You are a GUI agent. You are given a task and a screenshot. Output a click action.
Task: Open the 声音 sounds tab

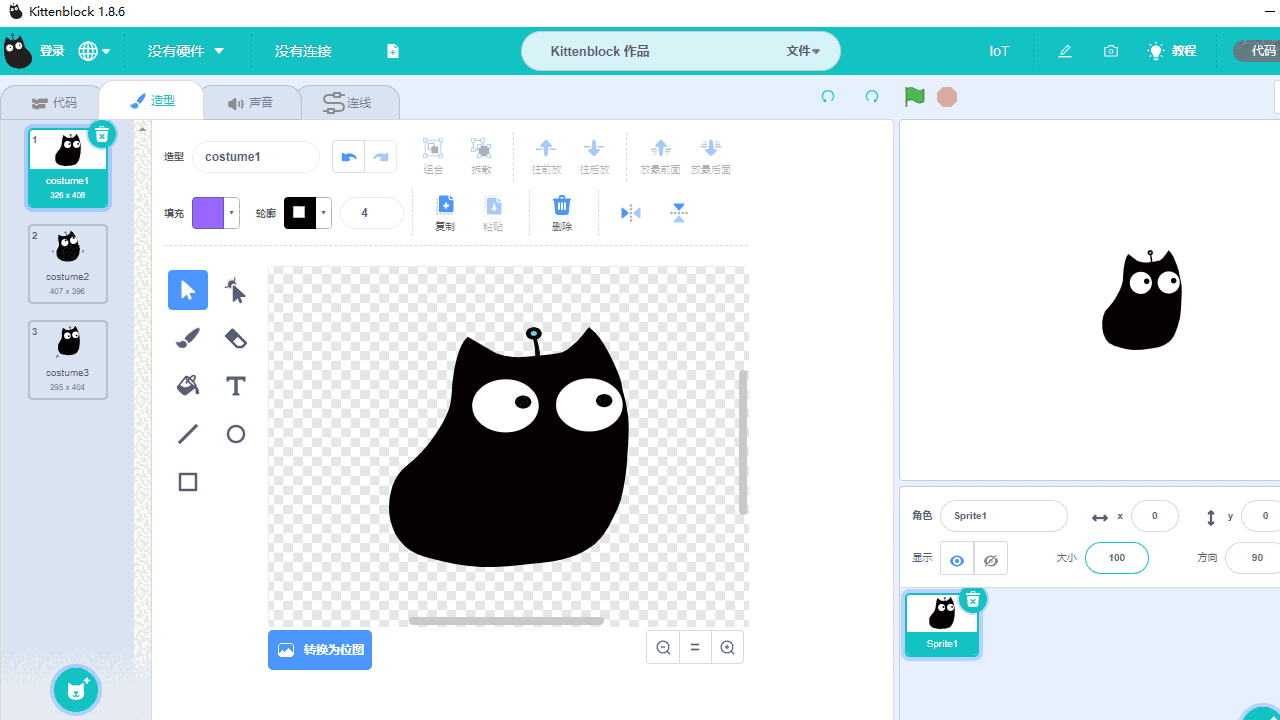click(250, 103)
